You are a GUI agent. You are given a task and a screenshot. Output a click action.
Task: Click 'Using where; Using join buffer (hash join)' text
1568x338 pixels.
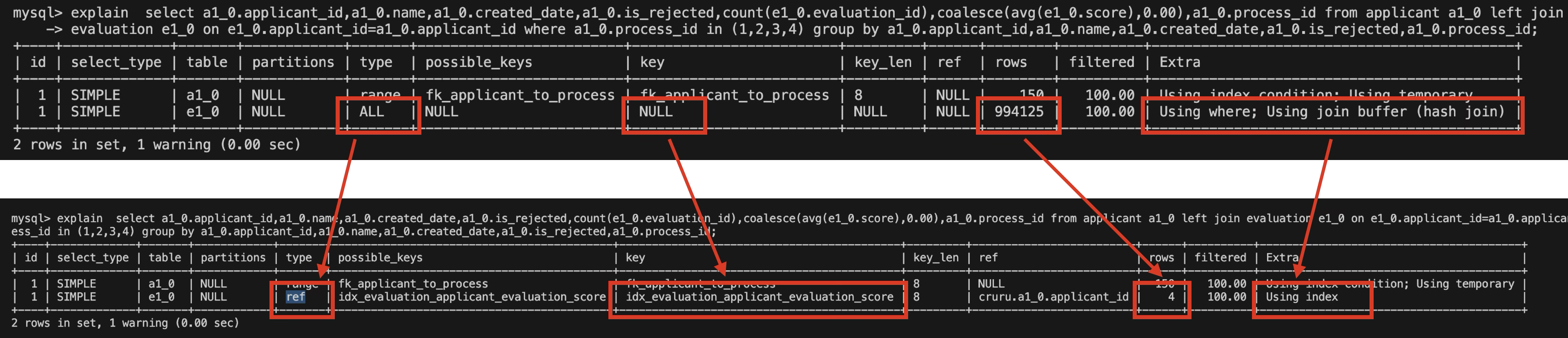(x=1332, y=111)
